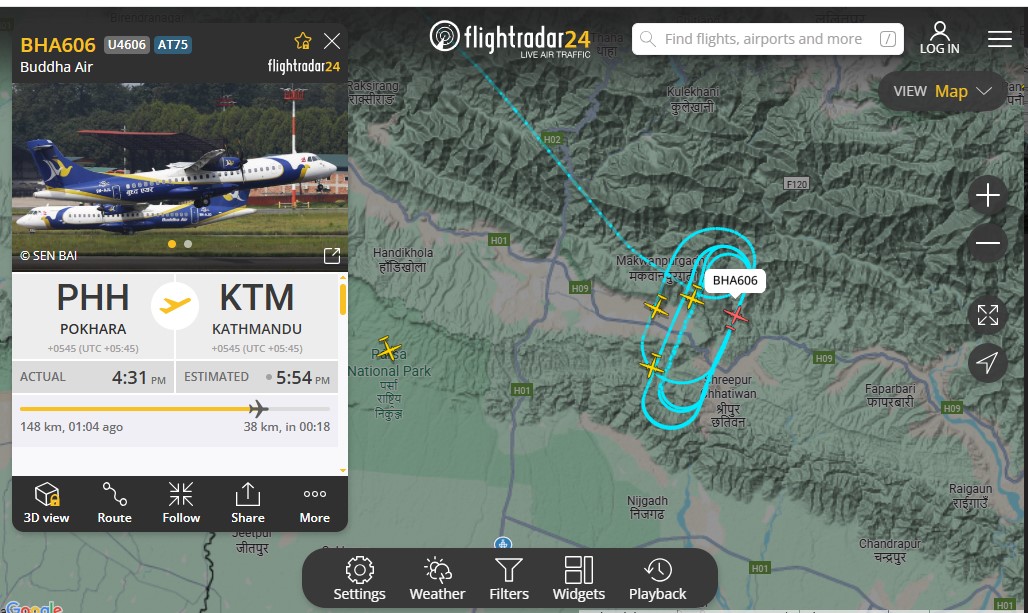Image resolution: width=1028 pixels, height=613 pixels.
Task: Open the More options menu
Action: [315, 503]
